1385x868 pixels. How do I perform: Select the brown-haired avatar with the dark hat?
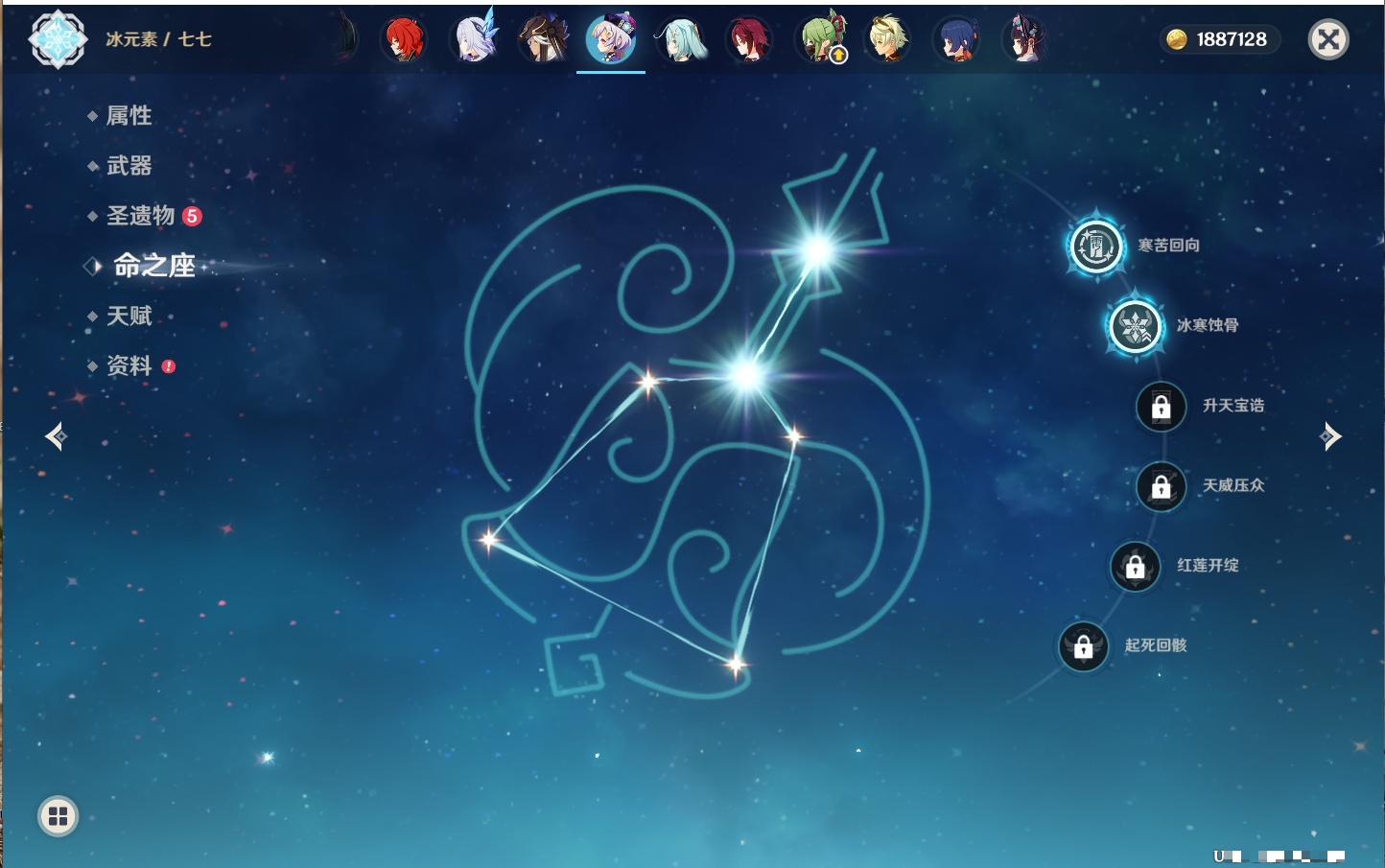(543, 39)
